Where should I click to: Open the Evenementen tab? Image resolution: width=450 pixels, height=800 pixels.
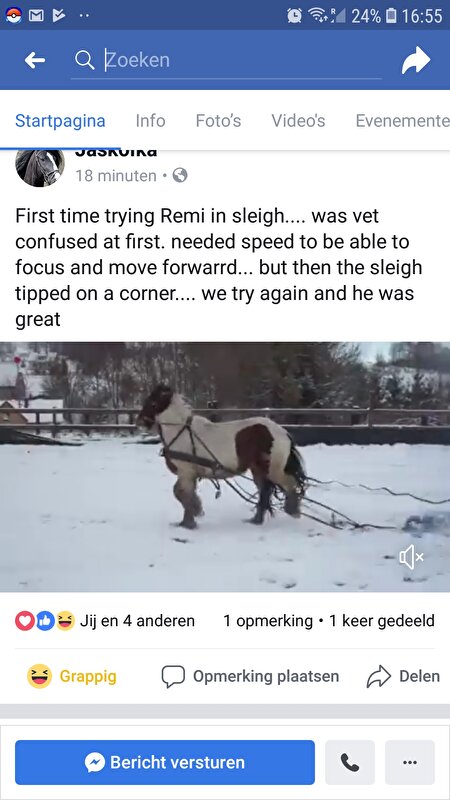click(403, 121)
